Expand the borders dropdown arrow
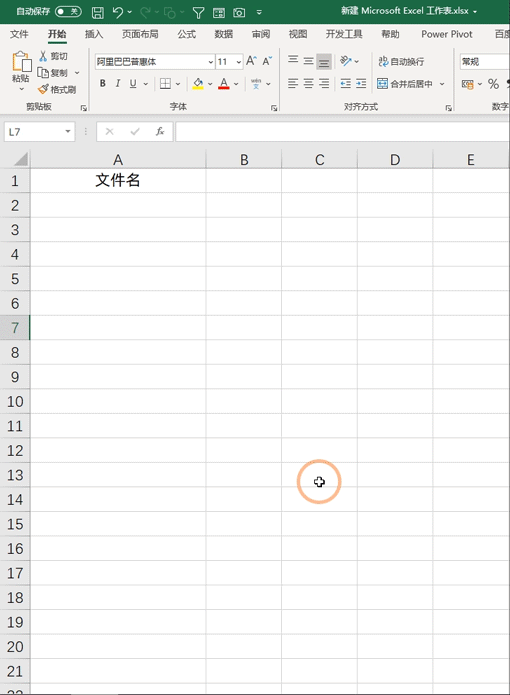Viewport: 510px width, 695px height. pyautogui.click(x=178, y=84)
